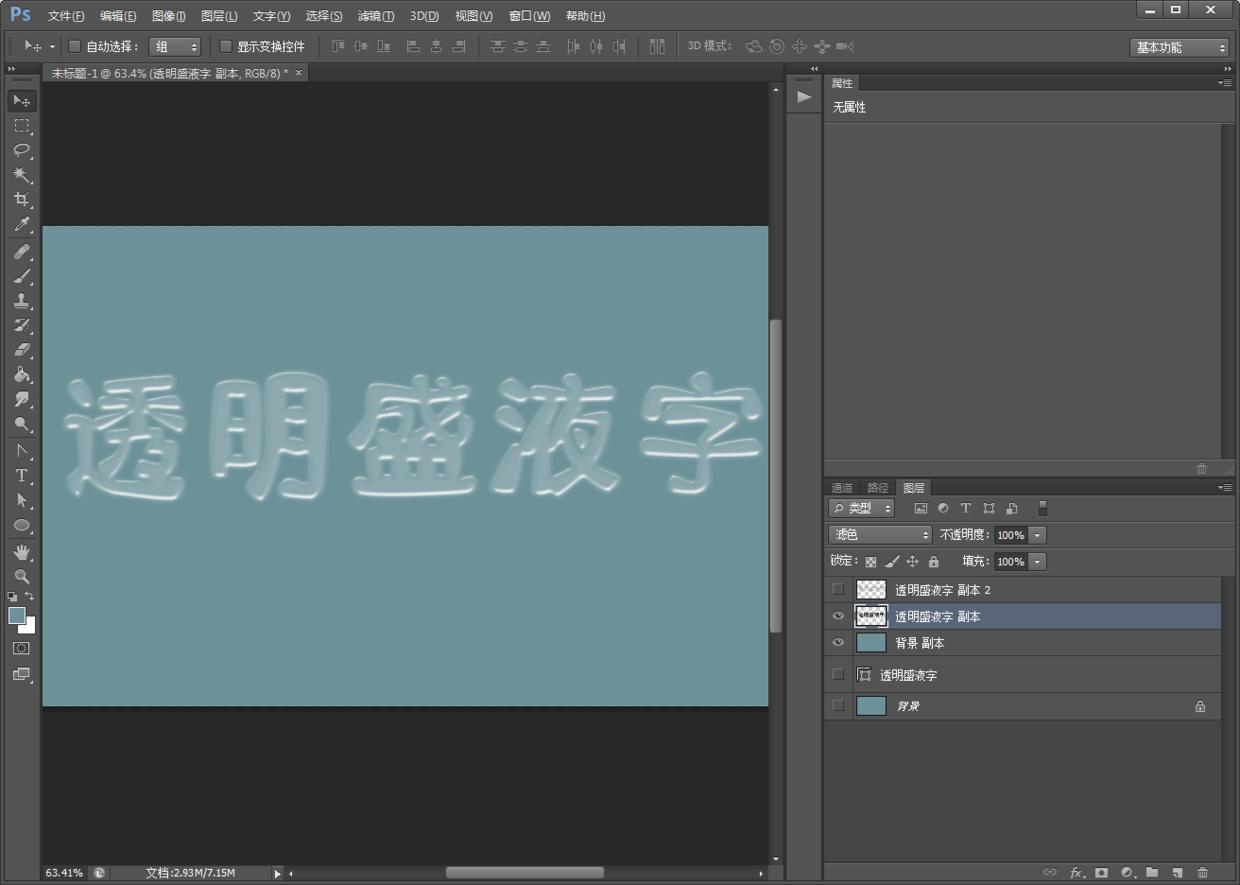Link the selected layers

coord(1049,872)
